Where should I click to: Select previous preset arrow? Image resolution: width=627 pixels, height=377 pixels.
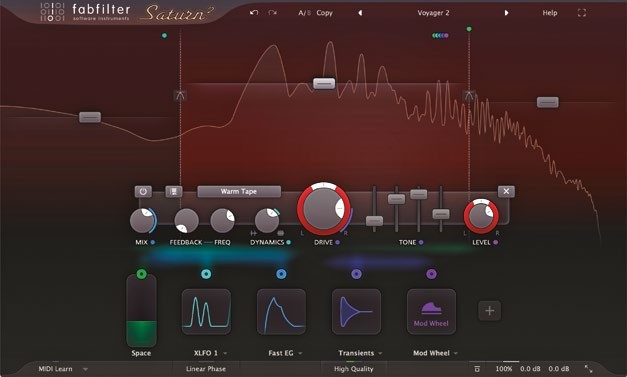360,13
